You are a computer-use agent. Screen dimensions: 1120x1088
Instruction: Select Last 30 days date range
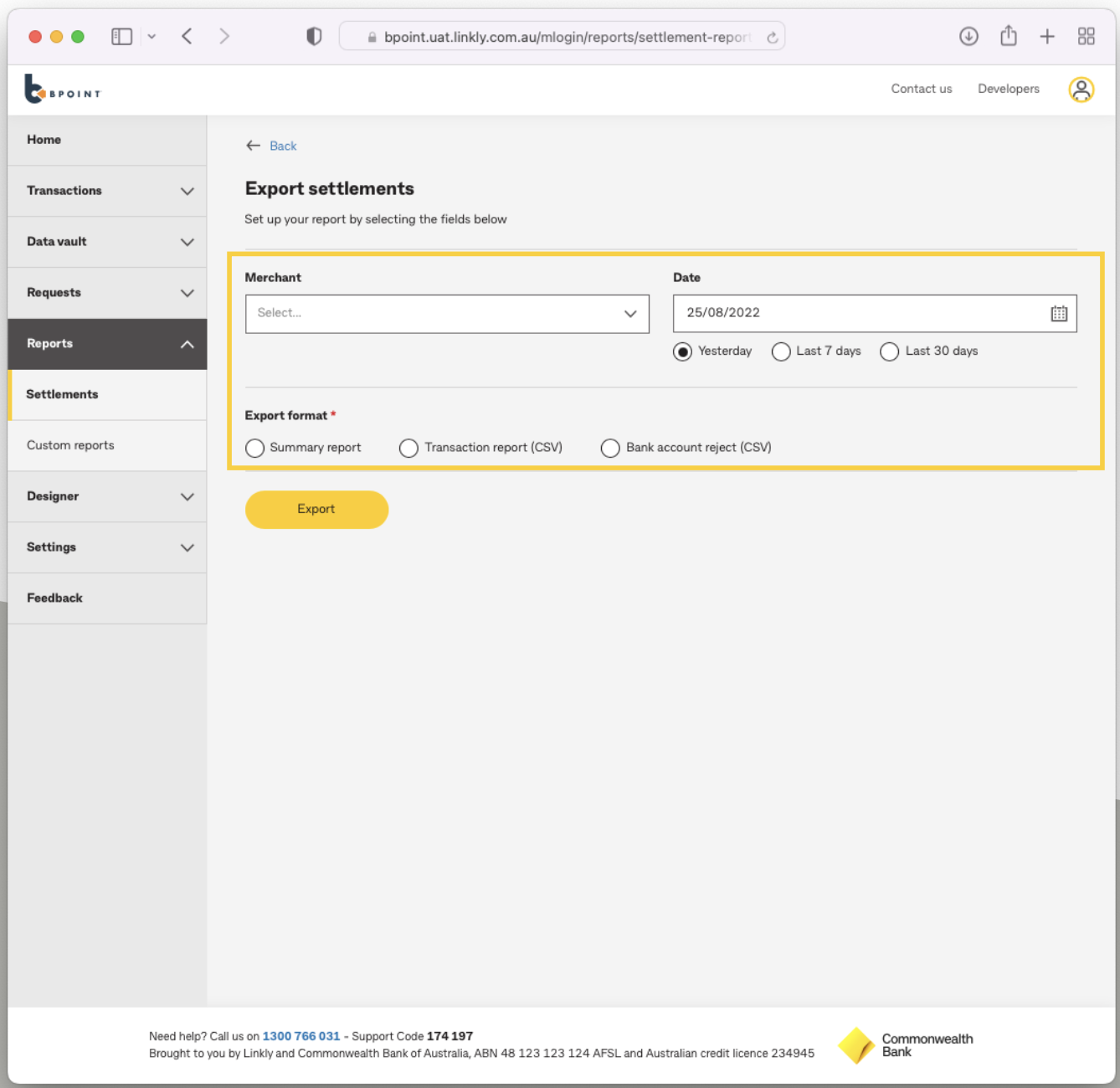[x=889, y=352]
